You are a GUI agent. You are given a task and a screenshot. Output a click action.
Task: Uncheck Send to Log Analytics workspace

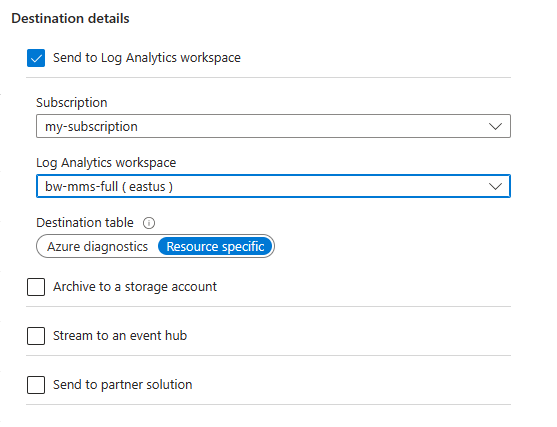pos(36,58)
